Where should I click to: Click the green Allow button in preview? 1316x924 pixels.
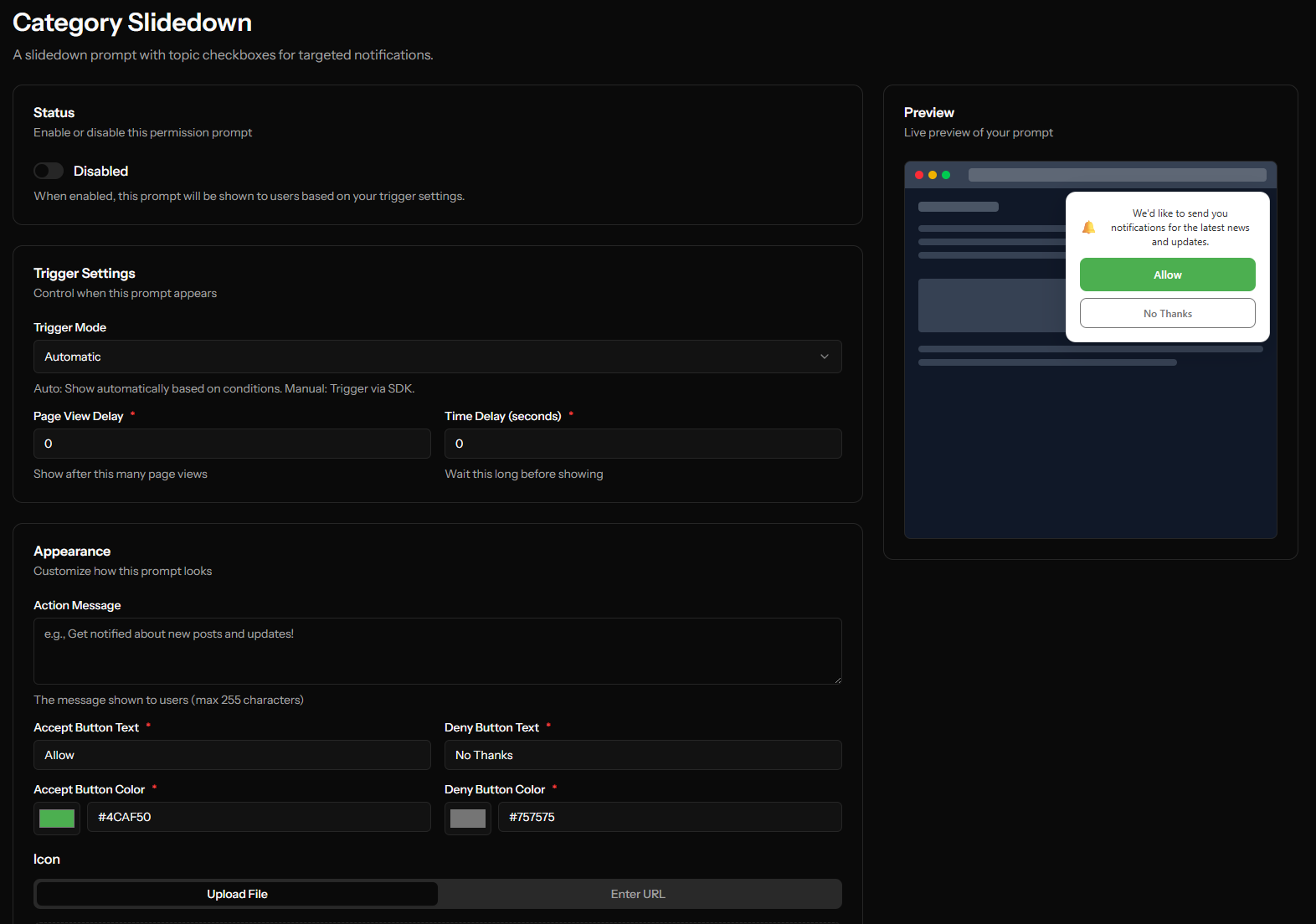point(1167,275)
